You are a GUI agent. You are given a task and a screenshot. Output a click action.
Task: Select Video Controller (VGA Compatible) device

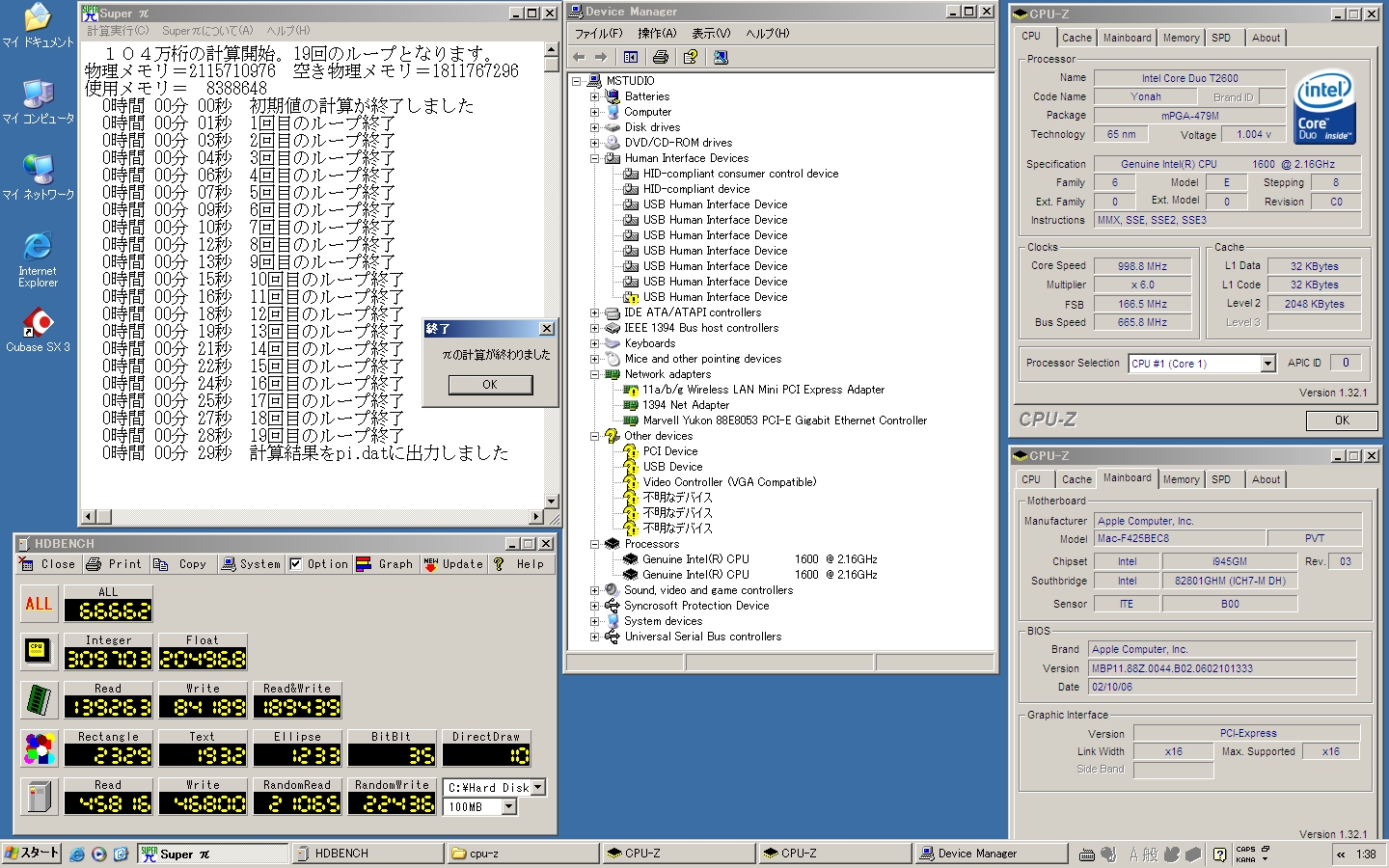coord(729,482)
